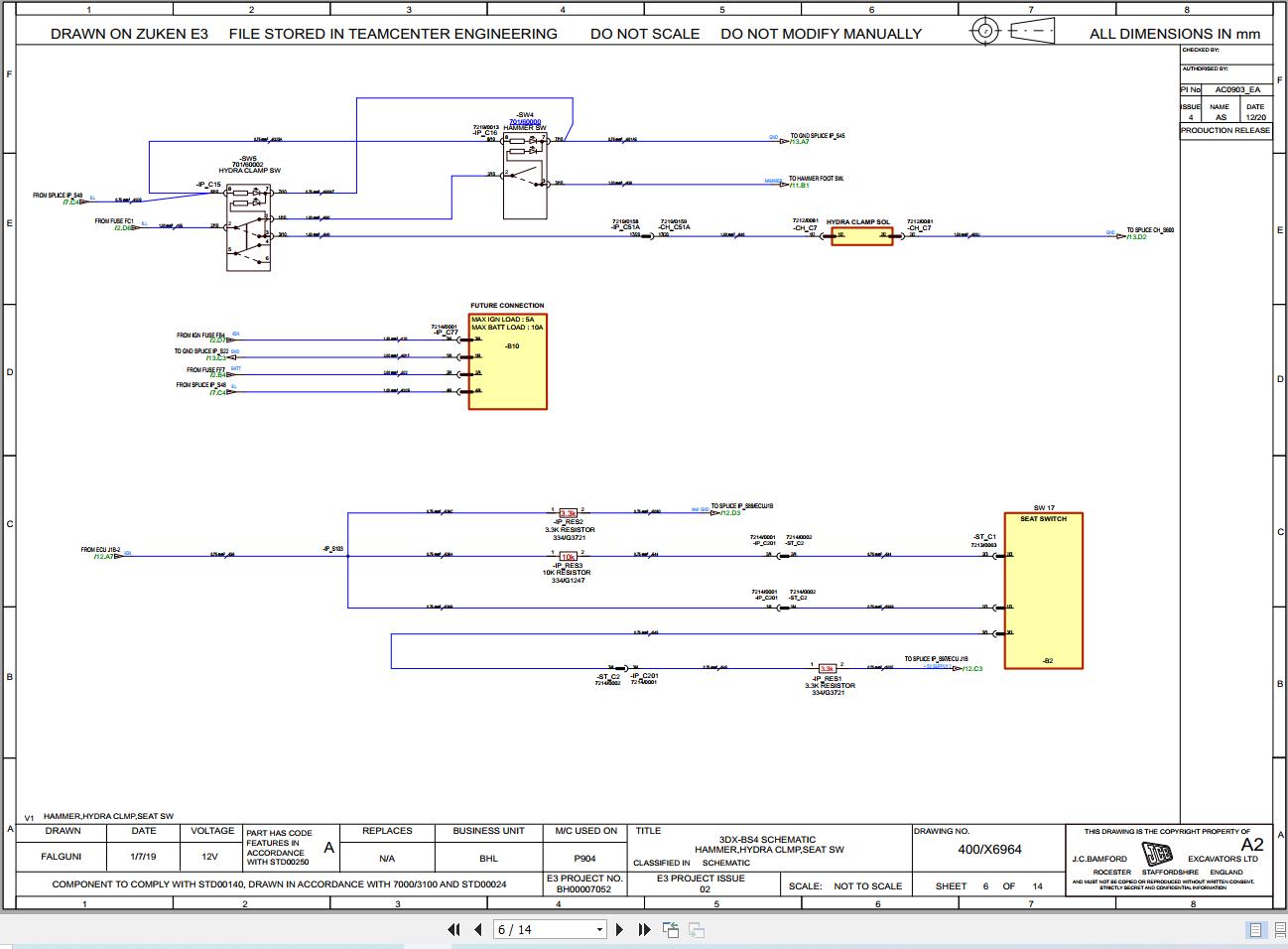Open the page number dropdown arrow

[x=599, y=930]
